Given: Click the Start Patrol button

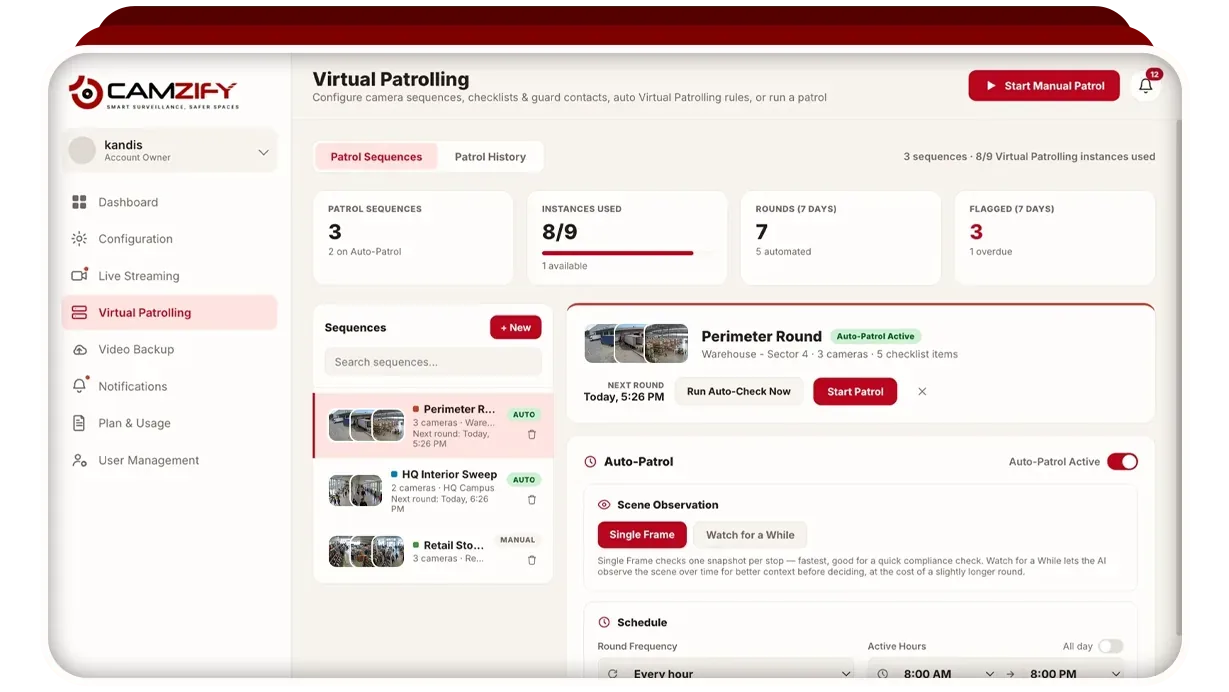Looking at the screenshot, I should click(855, 392).
